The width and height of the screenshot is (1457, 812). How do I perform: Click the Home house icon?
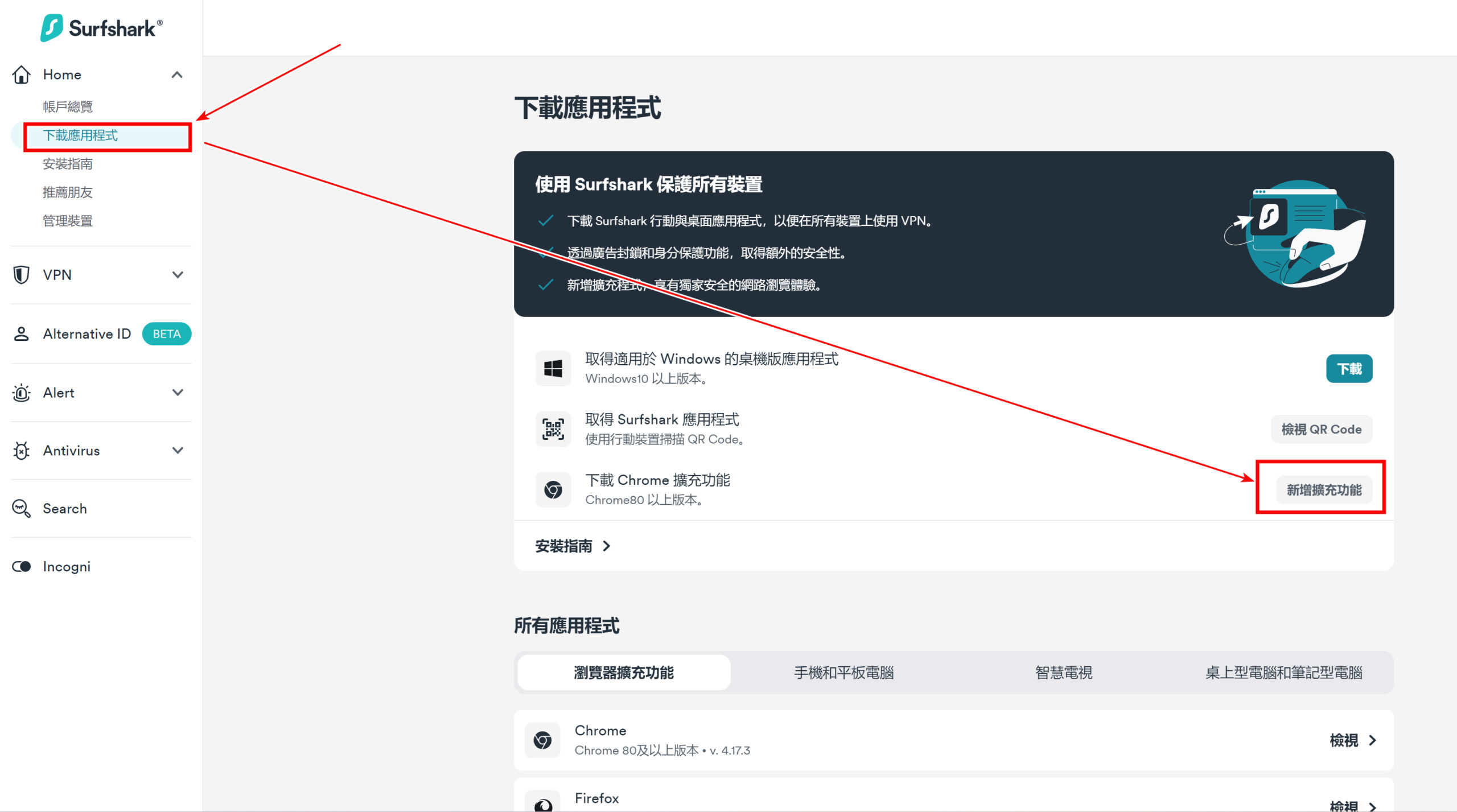click(22, 75)
